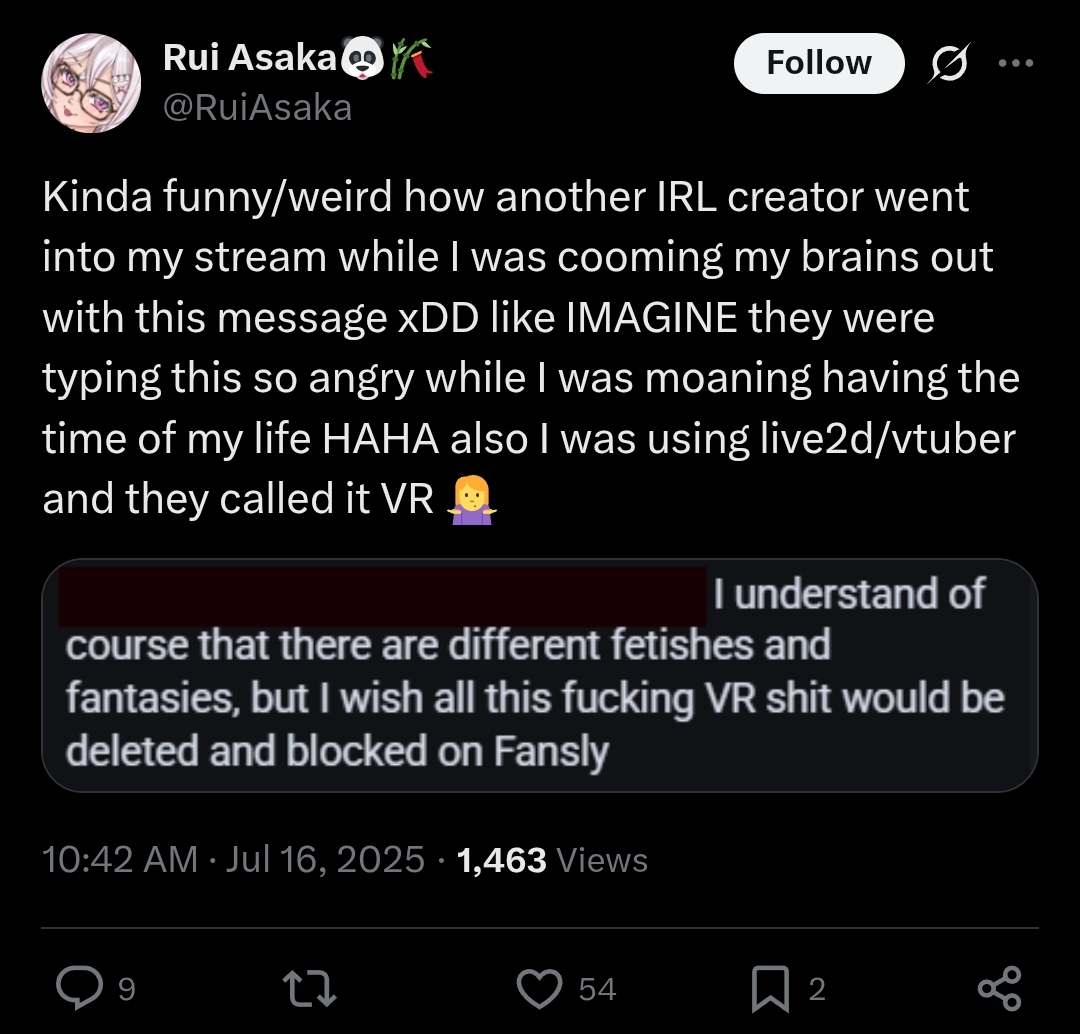1080x1034 pixels.
Task: Like the post with the heart icon
Action: pos(541,988)
